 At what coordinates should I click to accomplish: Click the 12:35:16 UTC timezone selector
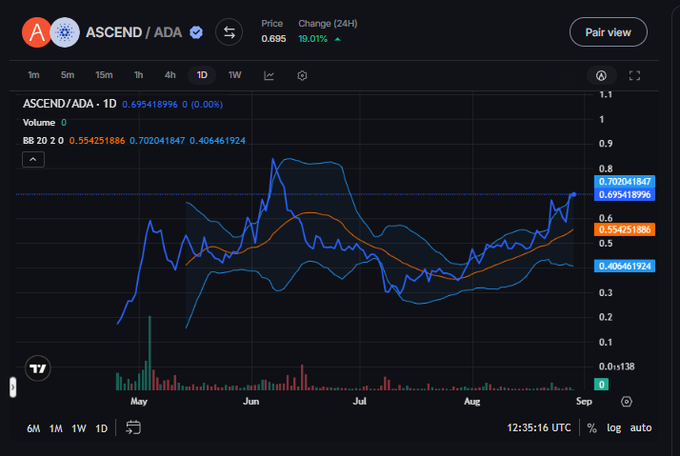click(x=539, y=428)
